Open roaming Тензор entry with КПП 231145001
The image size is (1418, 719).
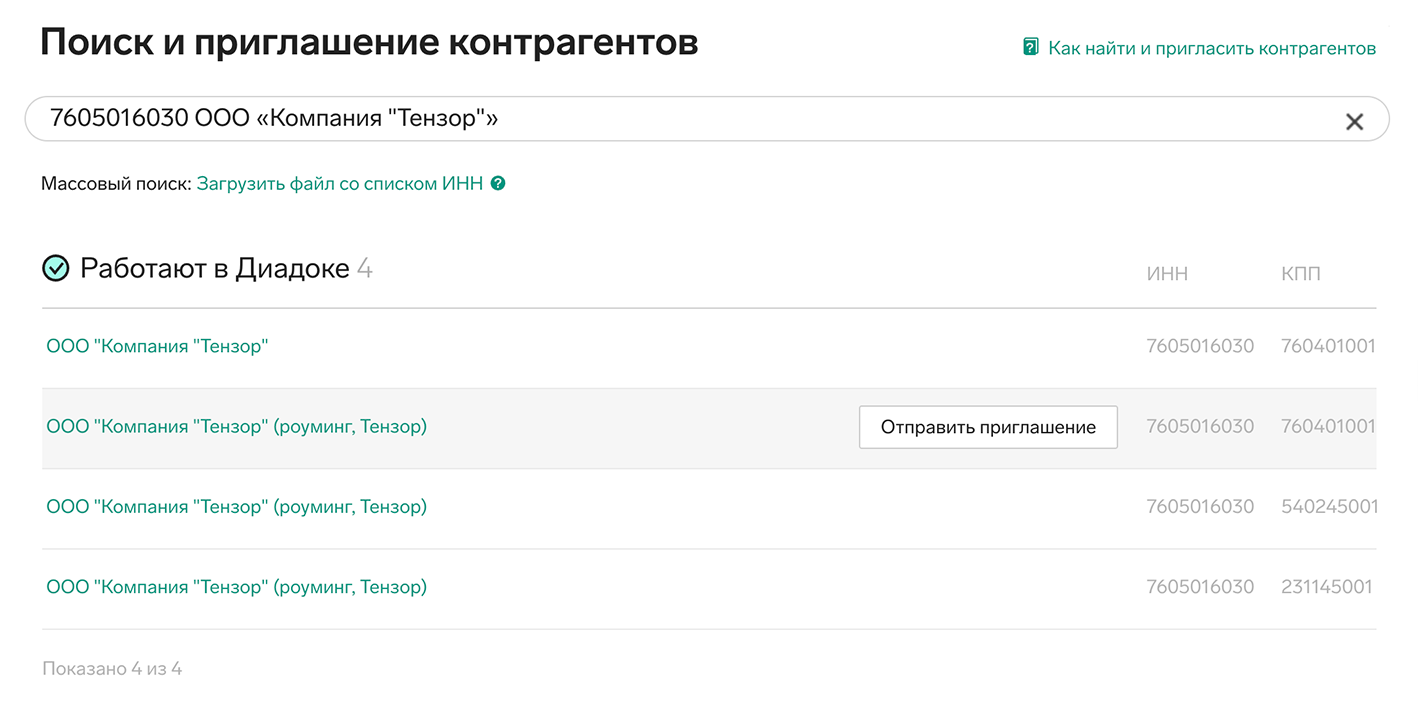click(237, 587)
